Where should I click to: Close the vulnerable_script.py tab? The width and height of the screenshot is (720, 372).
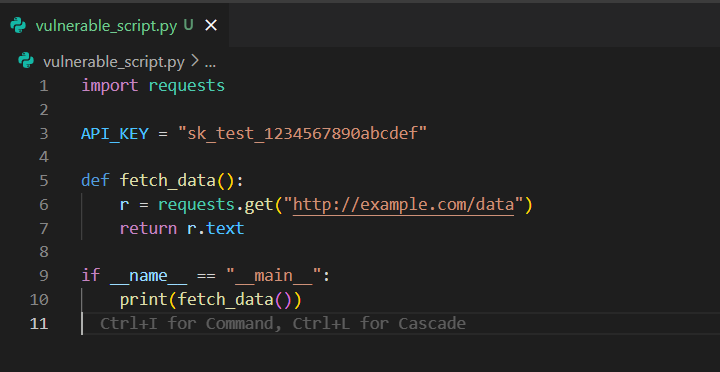tap(211, 26)
